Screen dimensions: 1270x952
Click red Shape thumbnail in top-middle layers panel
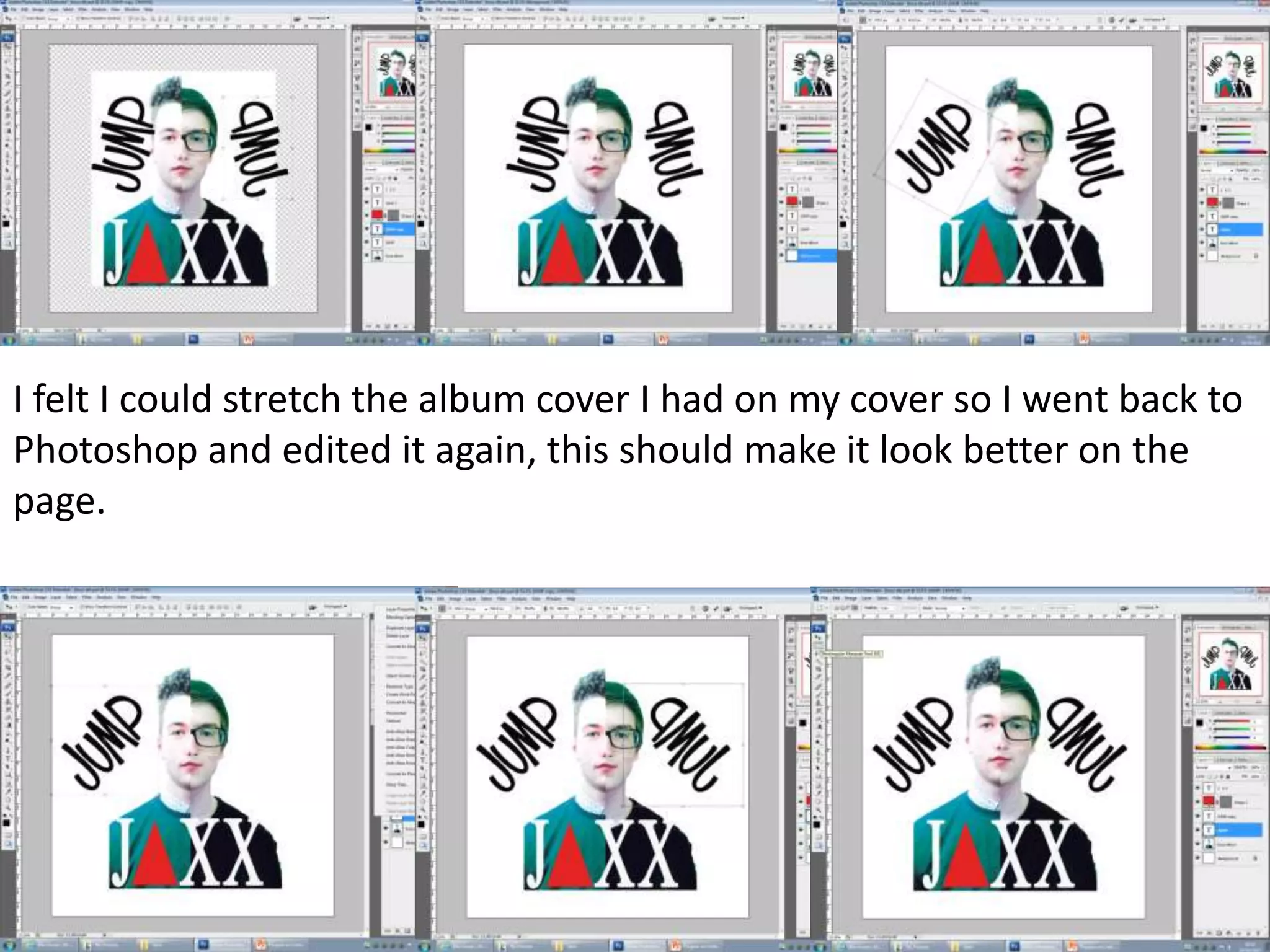[x=792, y=201]
